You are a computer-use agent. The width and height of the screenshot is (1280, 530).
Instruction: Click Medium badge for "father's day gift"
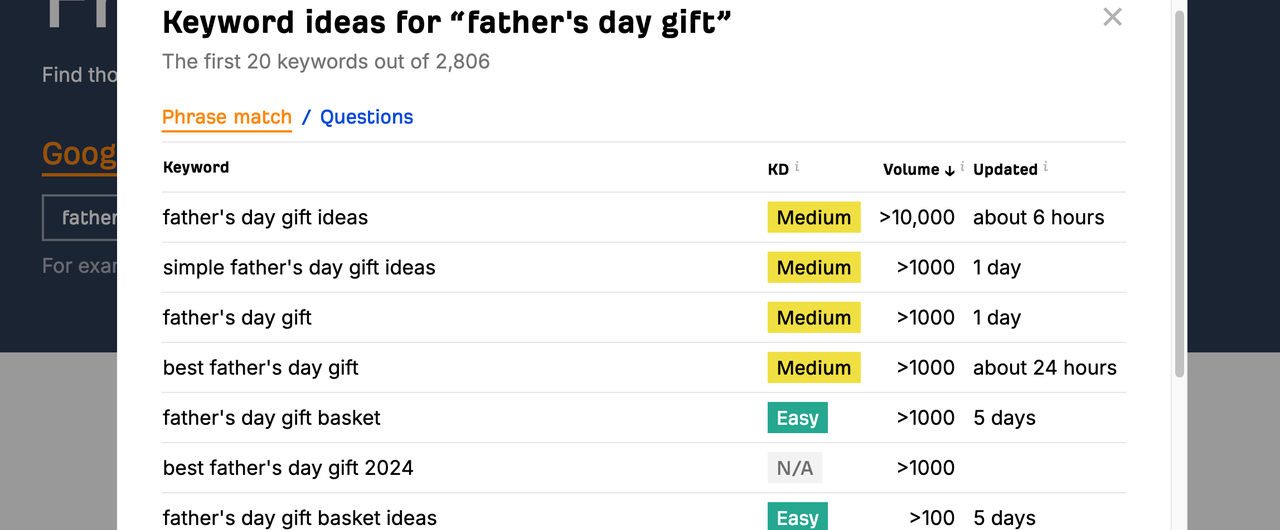click(814, 318)
